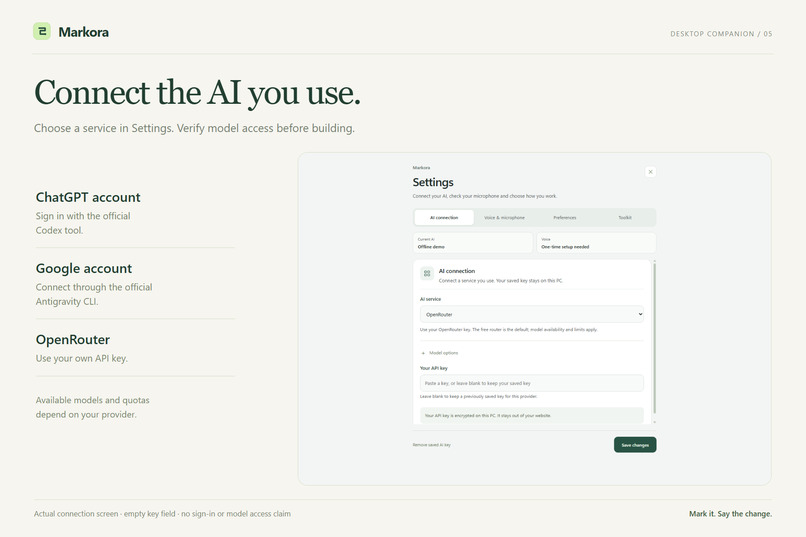Click 'DESKTOP COMPANION / 05' label
806x537 pixels.
(721, 34)
